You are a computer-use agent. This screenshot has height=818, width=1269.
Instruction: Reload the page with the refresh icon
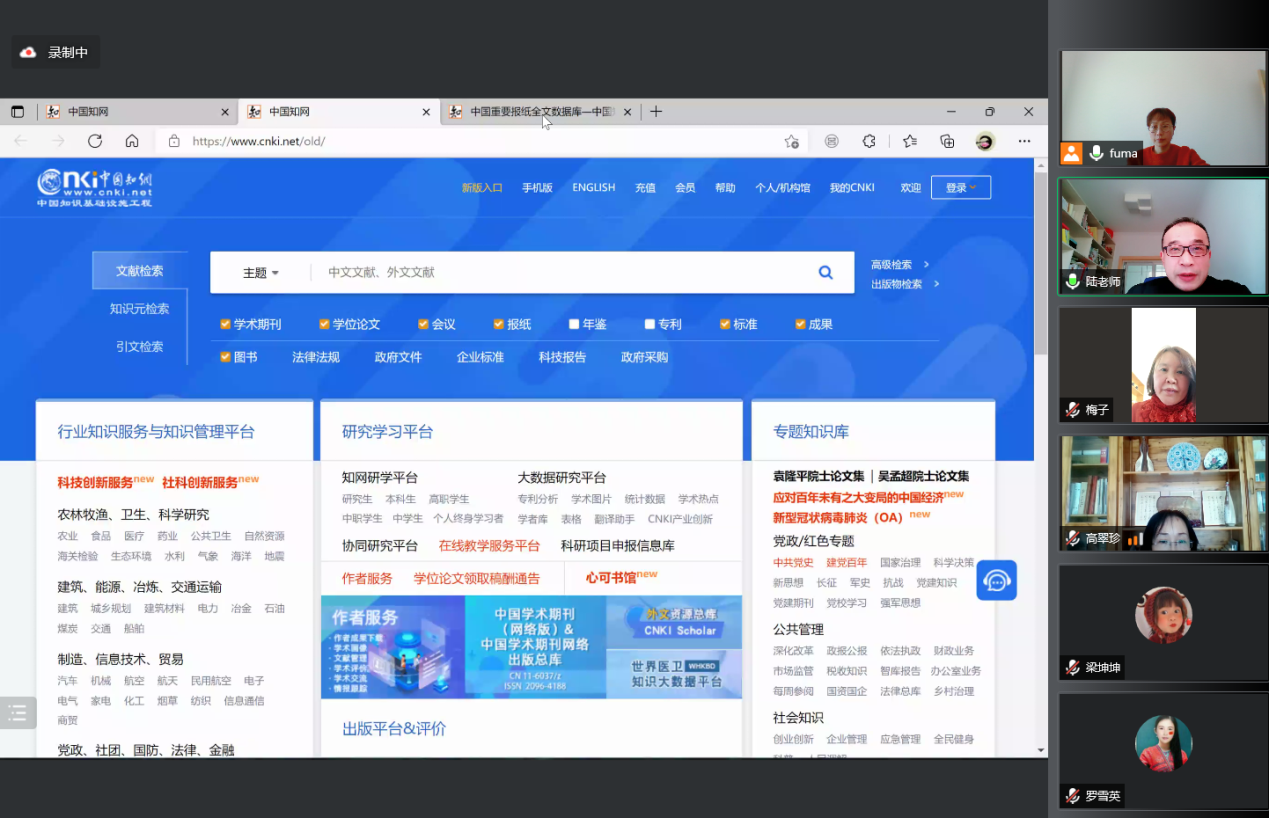tap(95, 141)
